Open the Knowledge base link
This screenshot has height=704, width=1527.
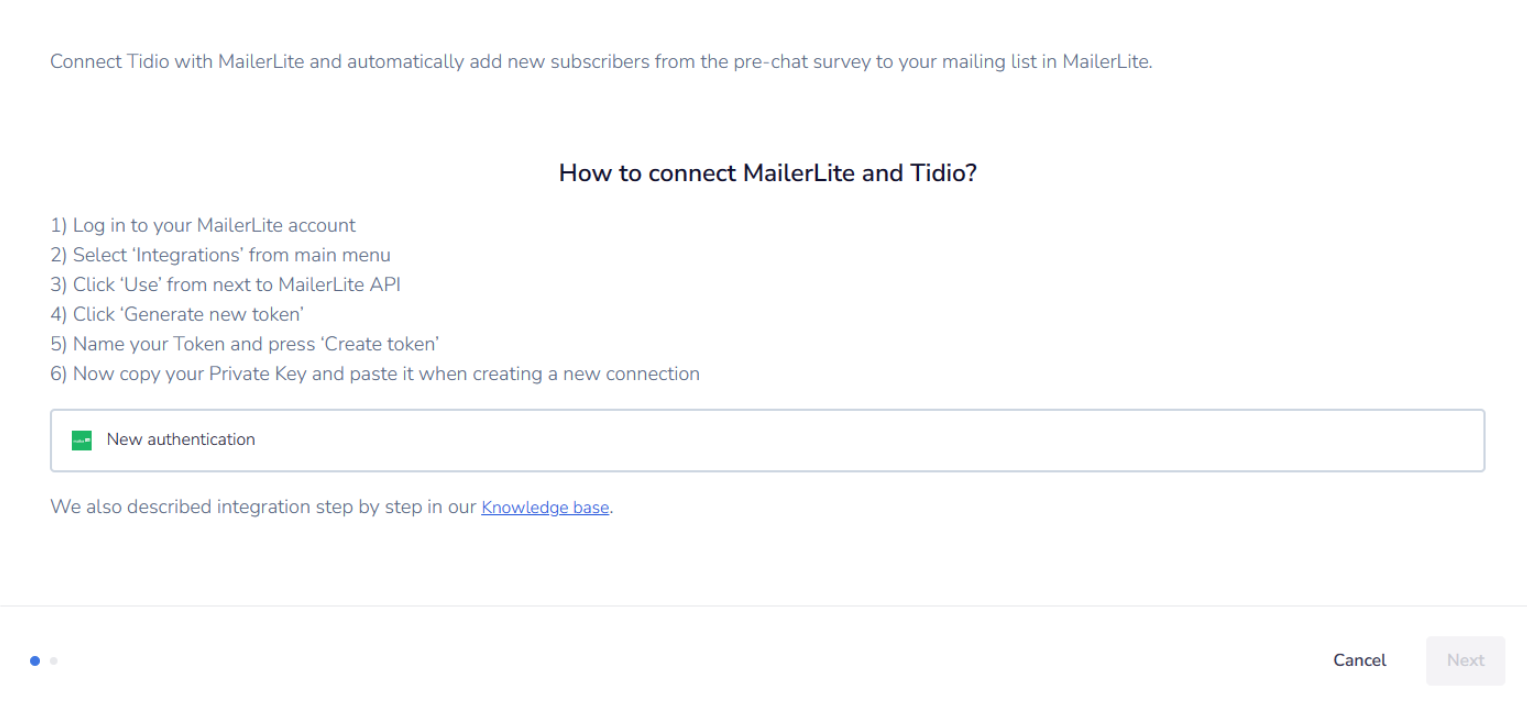(x=545, y=508)
